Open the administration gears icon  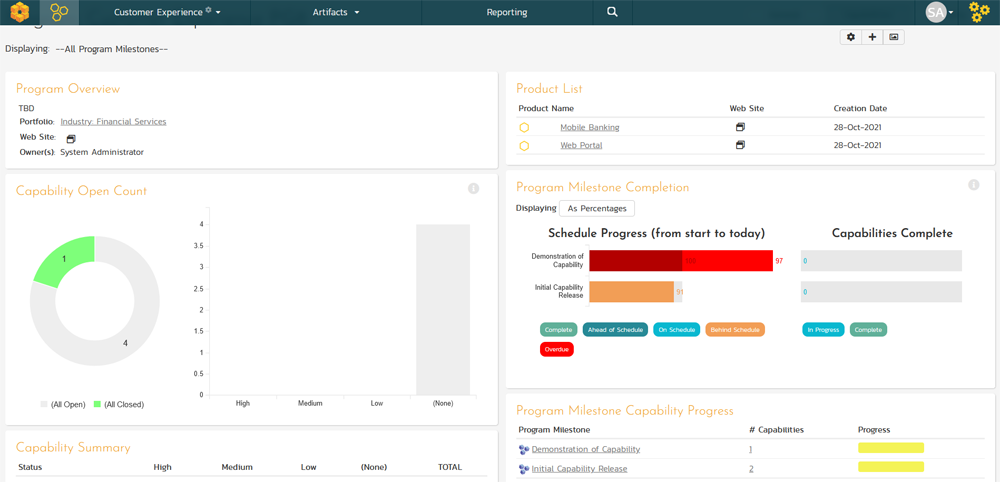point(979,12)
